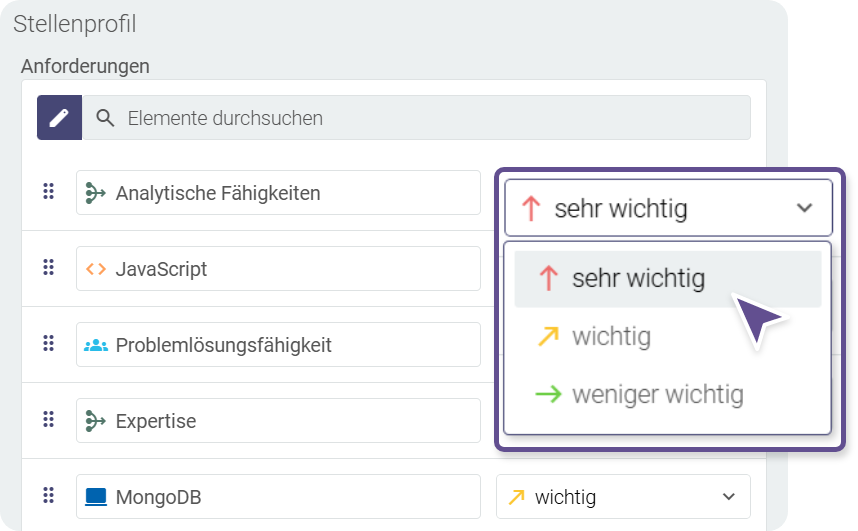Click the Problemlösungsfähigkeit people icon

click(x=96, y=345)
